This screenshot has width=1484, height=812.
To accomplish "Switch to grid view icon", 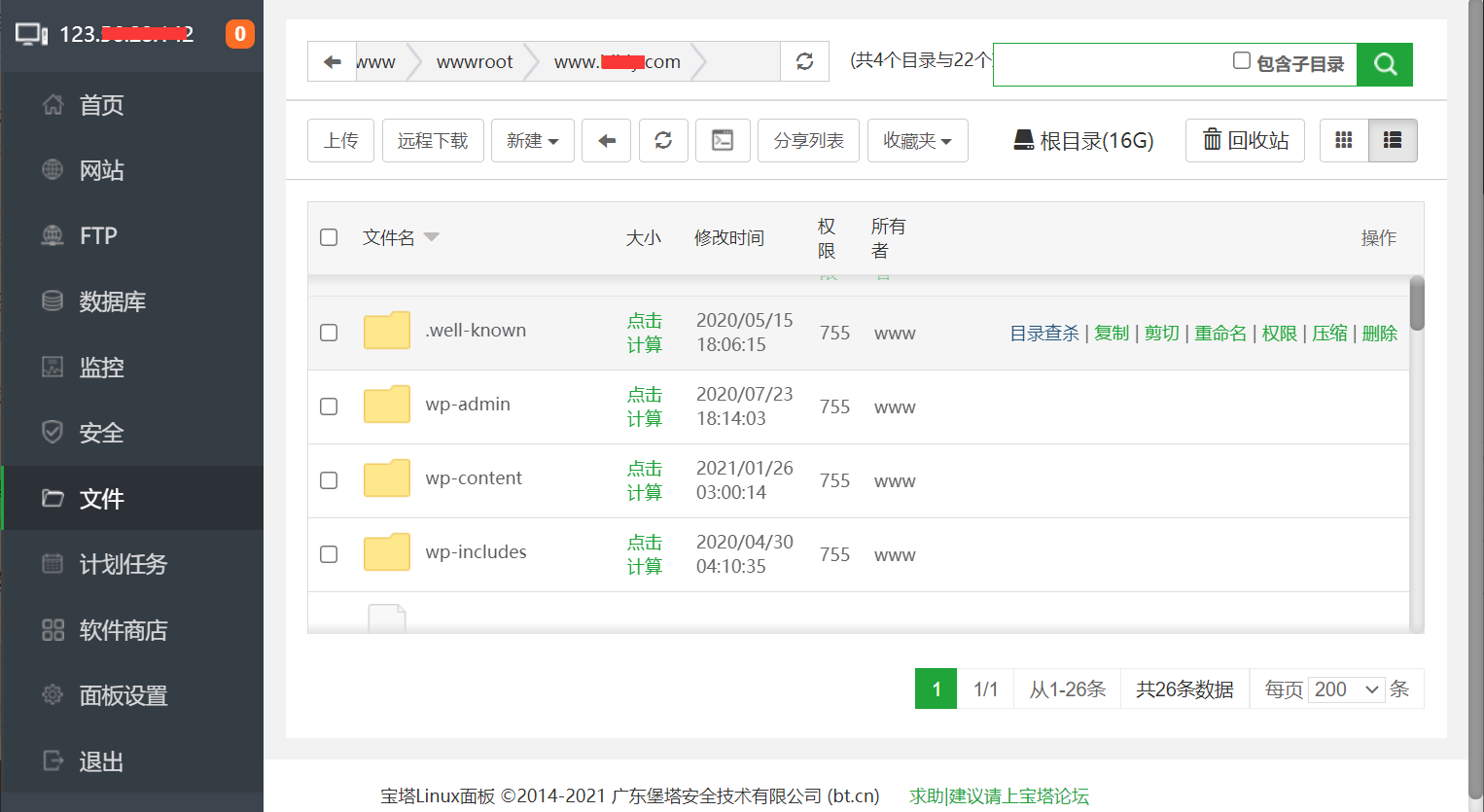I will tap(1344, 140).
